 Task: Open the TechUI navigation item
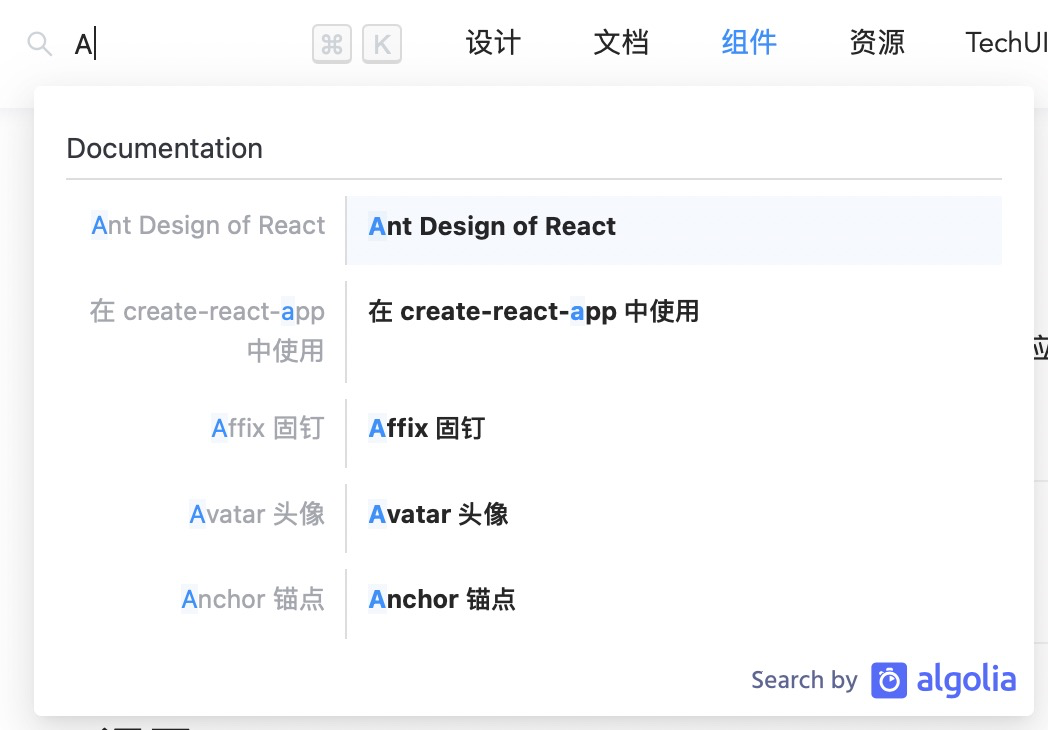pyautogui.click(x=1005, y=42)
